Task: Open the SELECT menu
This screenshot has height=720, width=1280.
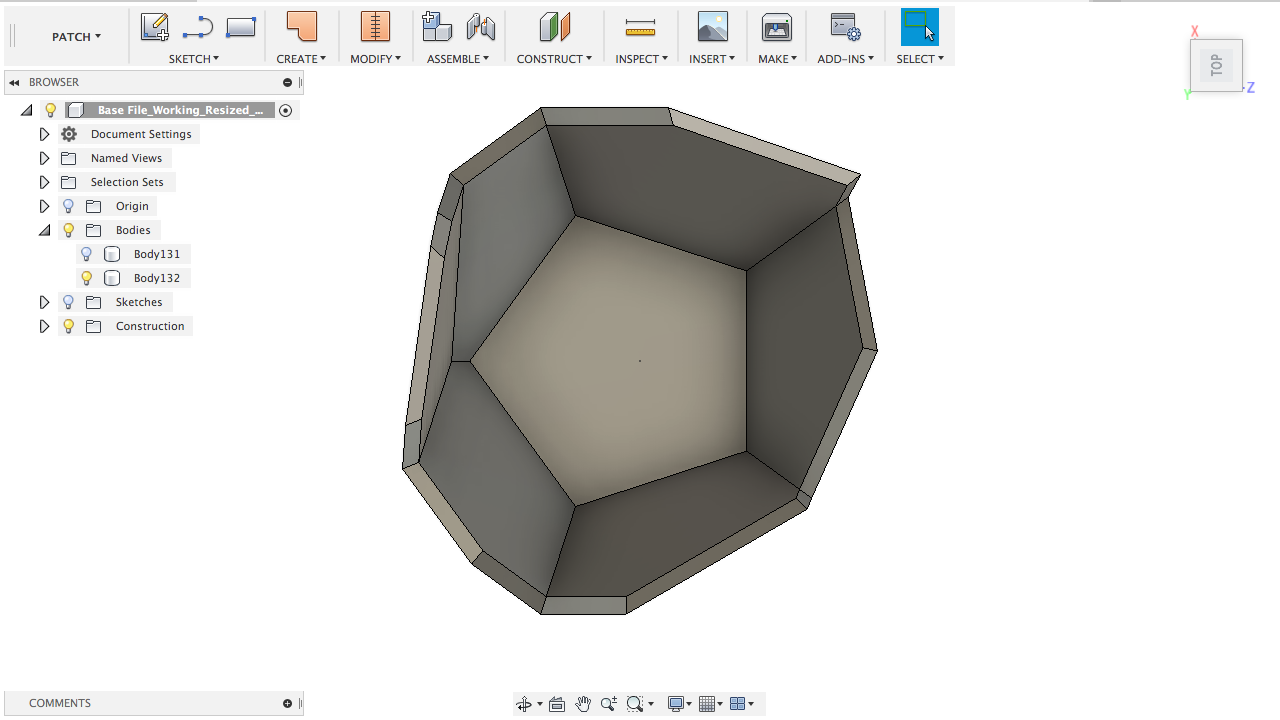Action: tap(920, 59)
